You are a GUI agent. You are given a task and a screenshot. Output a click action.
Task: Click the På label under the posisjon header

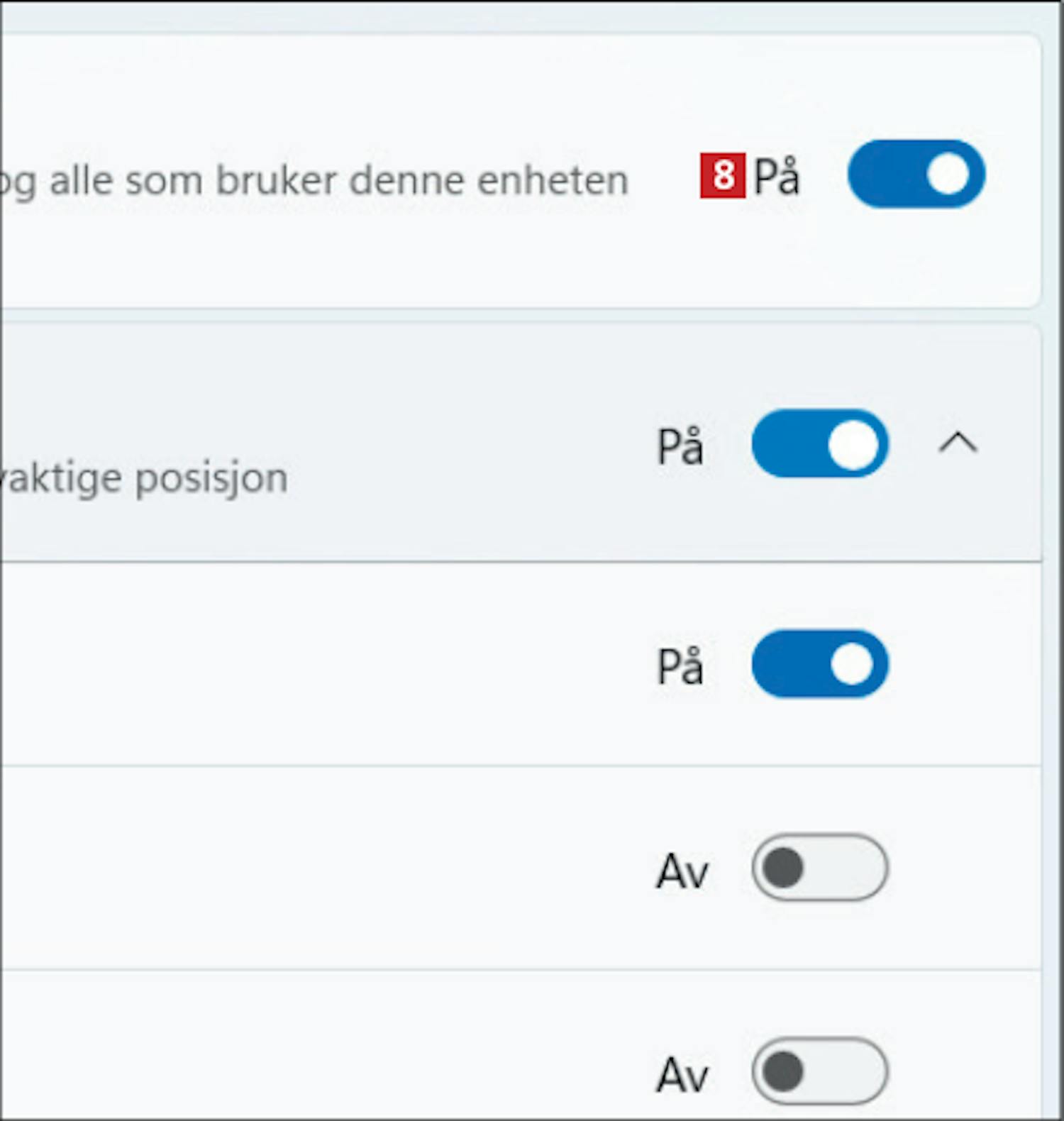(680, 666)
